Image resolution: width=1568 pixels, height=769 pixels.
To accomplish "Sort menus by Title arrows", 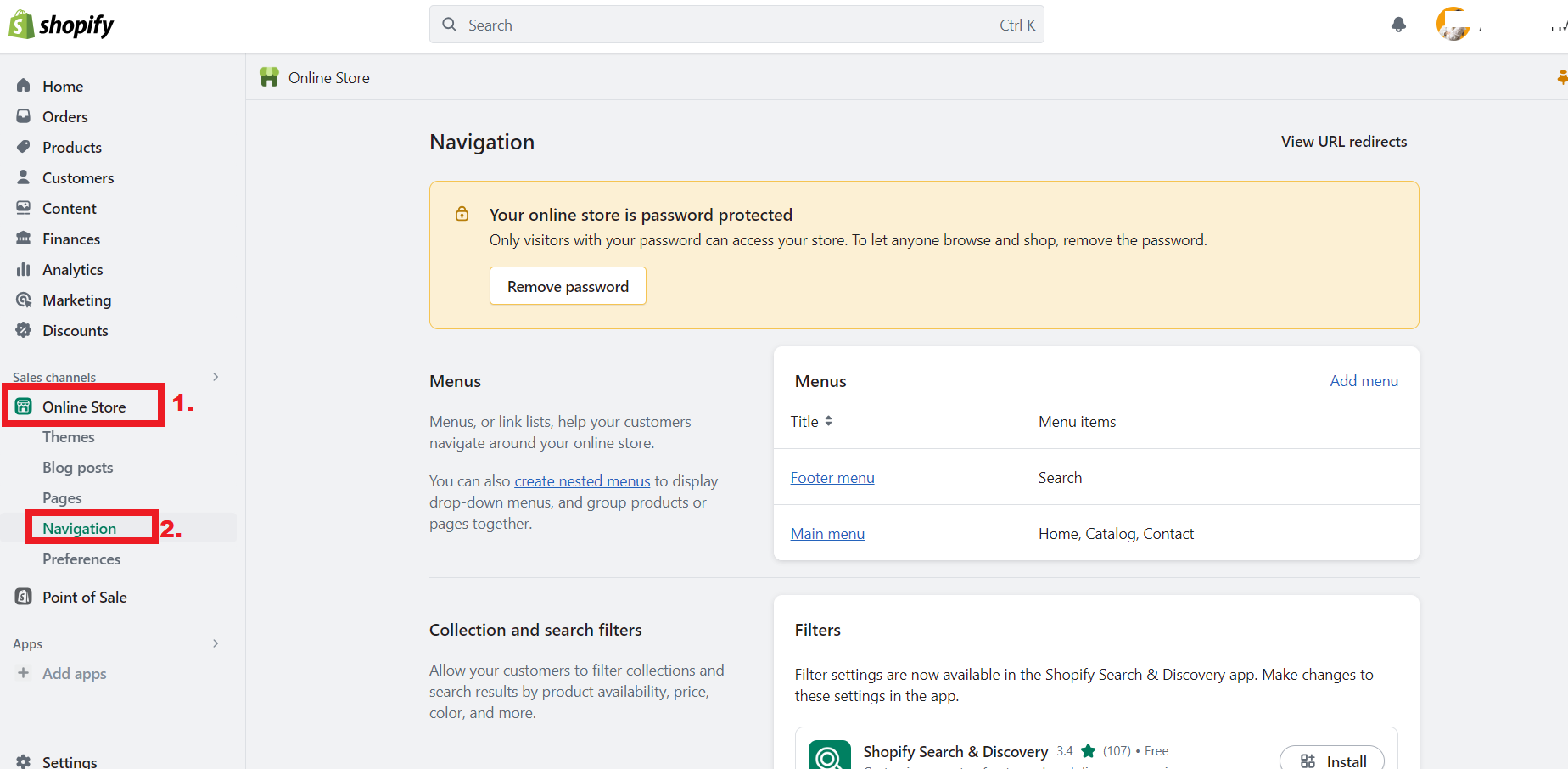I will click(828, 421).
